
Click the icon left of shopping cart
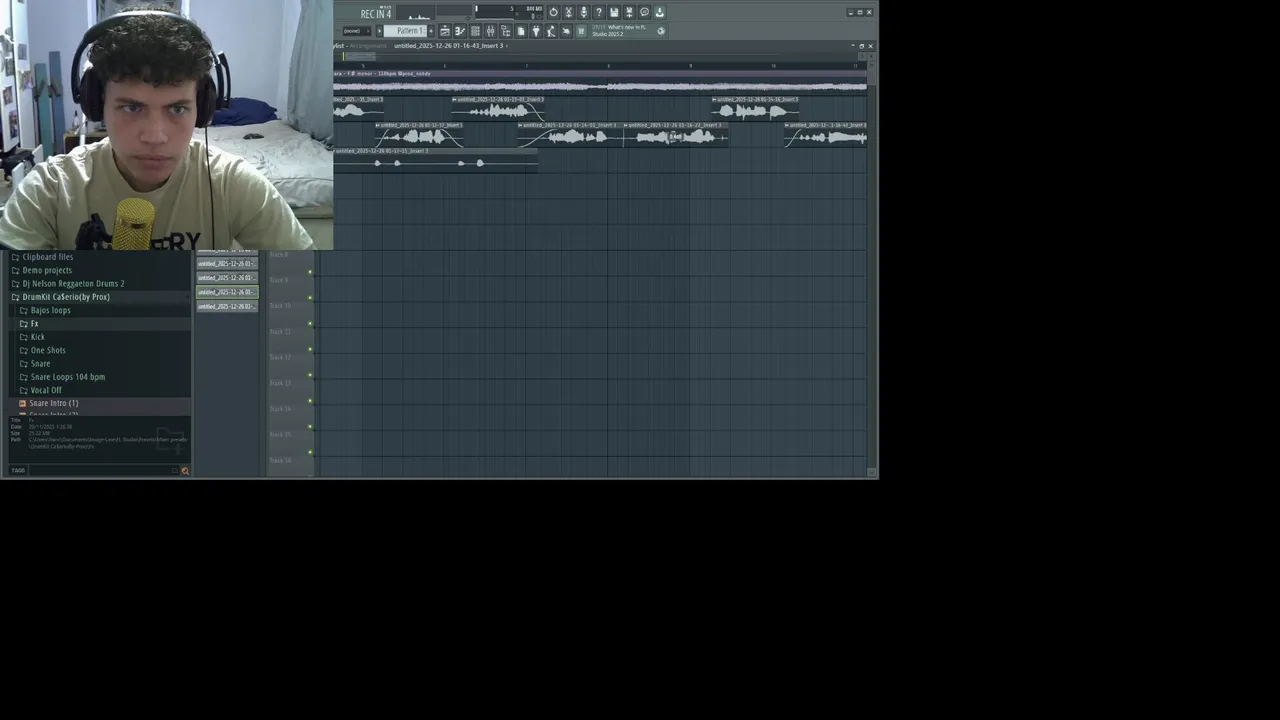(566, 31)
